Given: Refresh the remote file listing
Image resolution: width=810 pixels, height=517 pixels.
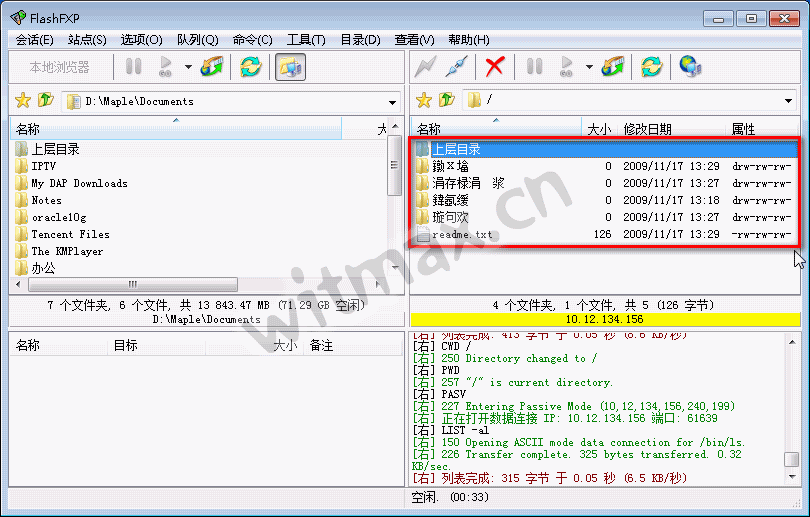Looking at the screenshot, I should point(651,67).
